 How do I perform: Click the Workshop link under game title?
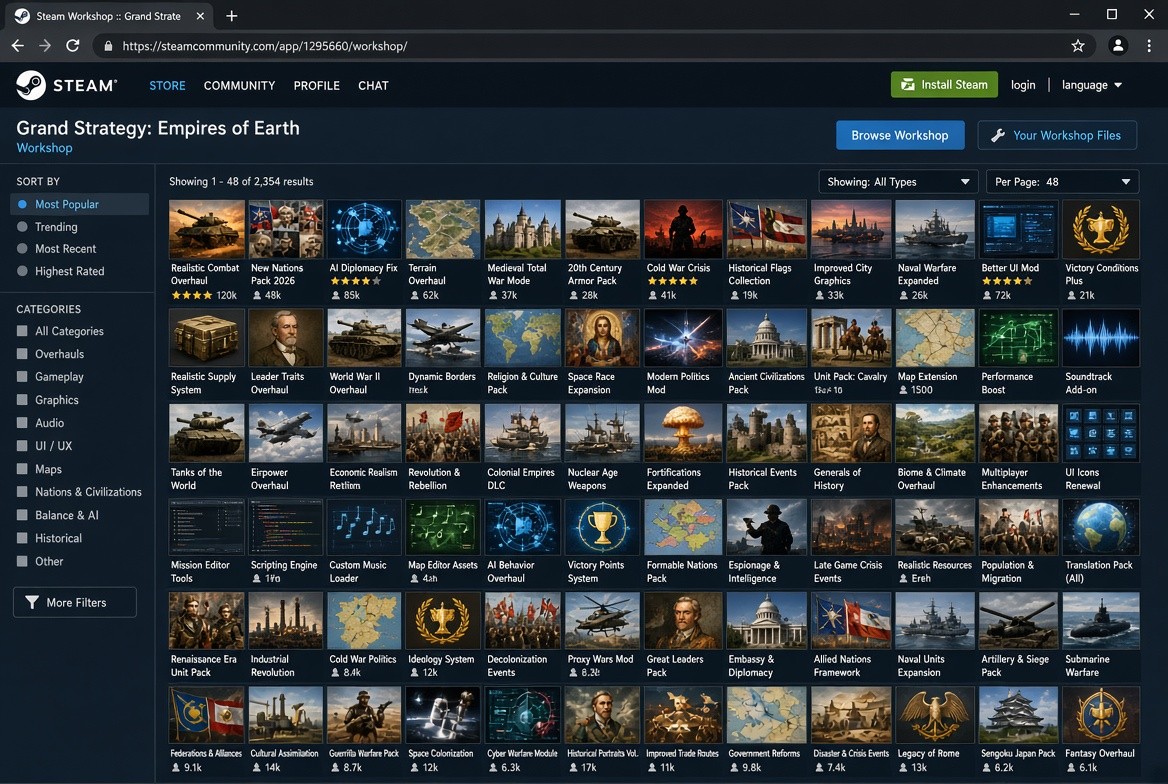(45, 148)
